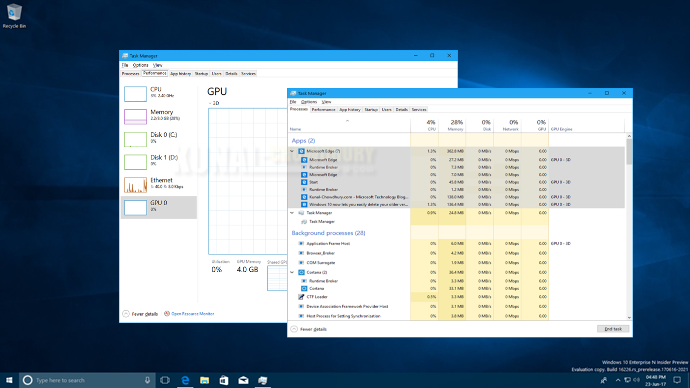Screen dimensions: 690x388
Task: Open the Mail app from the taskbar
Action: (x=243, y=380)
